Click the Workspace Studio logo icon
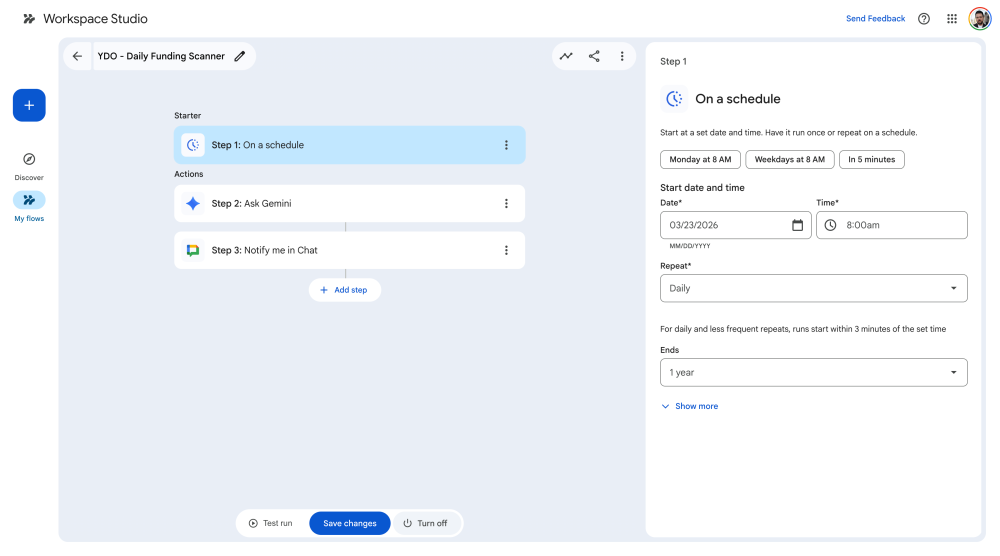1000x556 pixels. (29, 19)
